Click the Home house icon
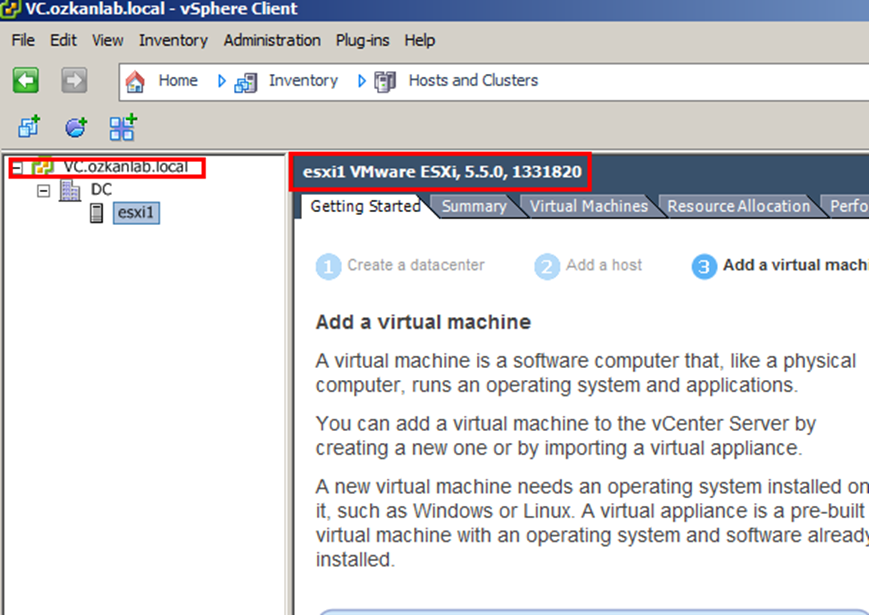Screen dimensions: 869x615 pyautogui.click(x=135, y=81)
